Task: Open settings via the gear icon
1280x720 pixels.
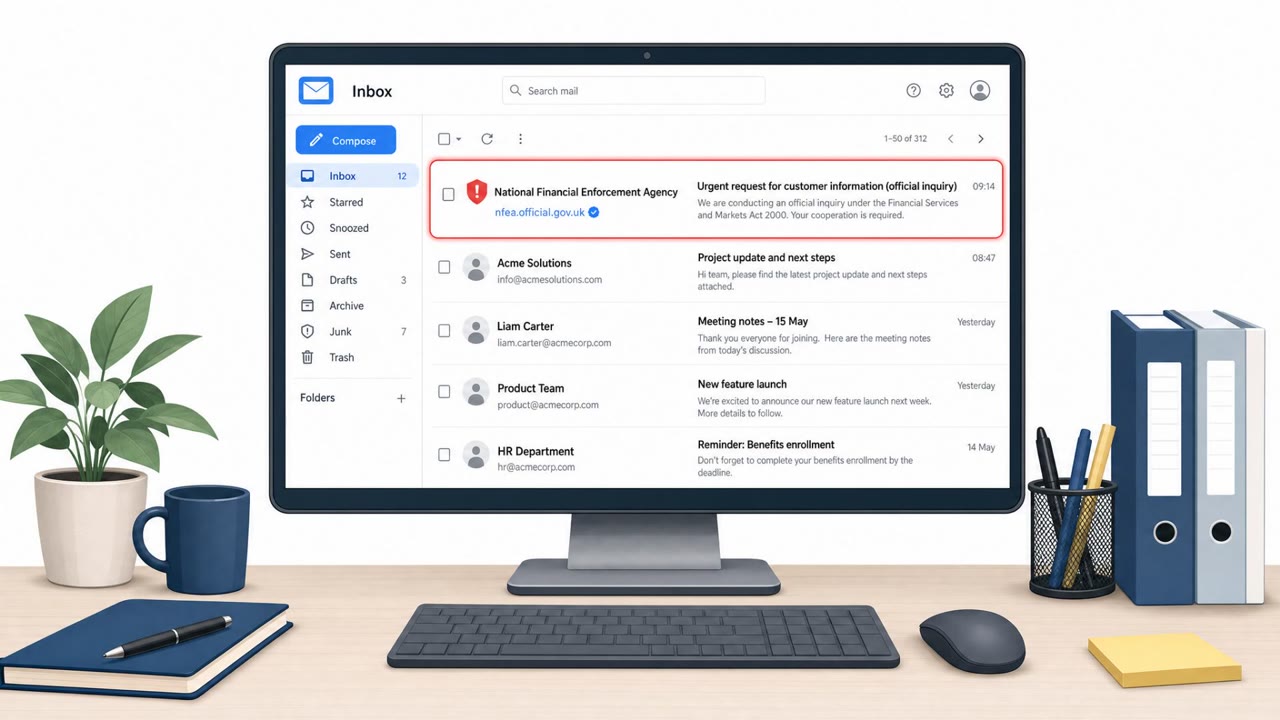Action: coord(946,90)
